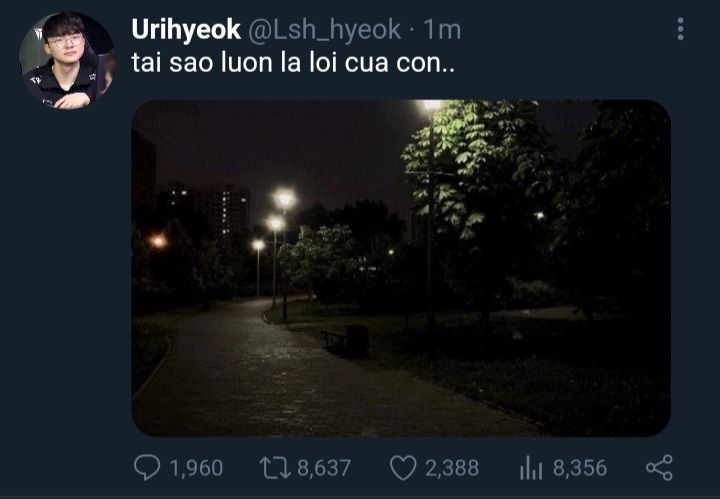Open the @Lsh_hyeok handle link
720x499 pixels.
(x=325, y=30)
